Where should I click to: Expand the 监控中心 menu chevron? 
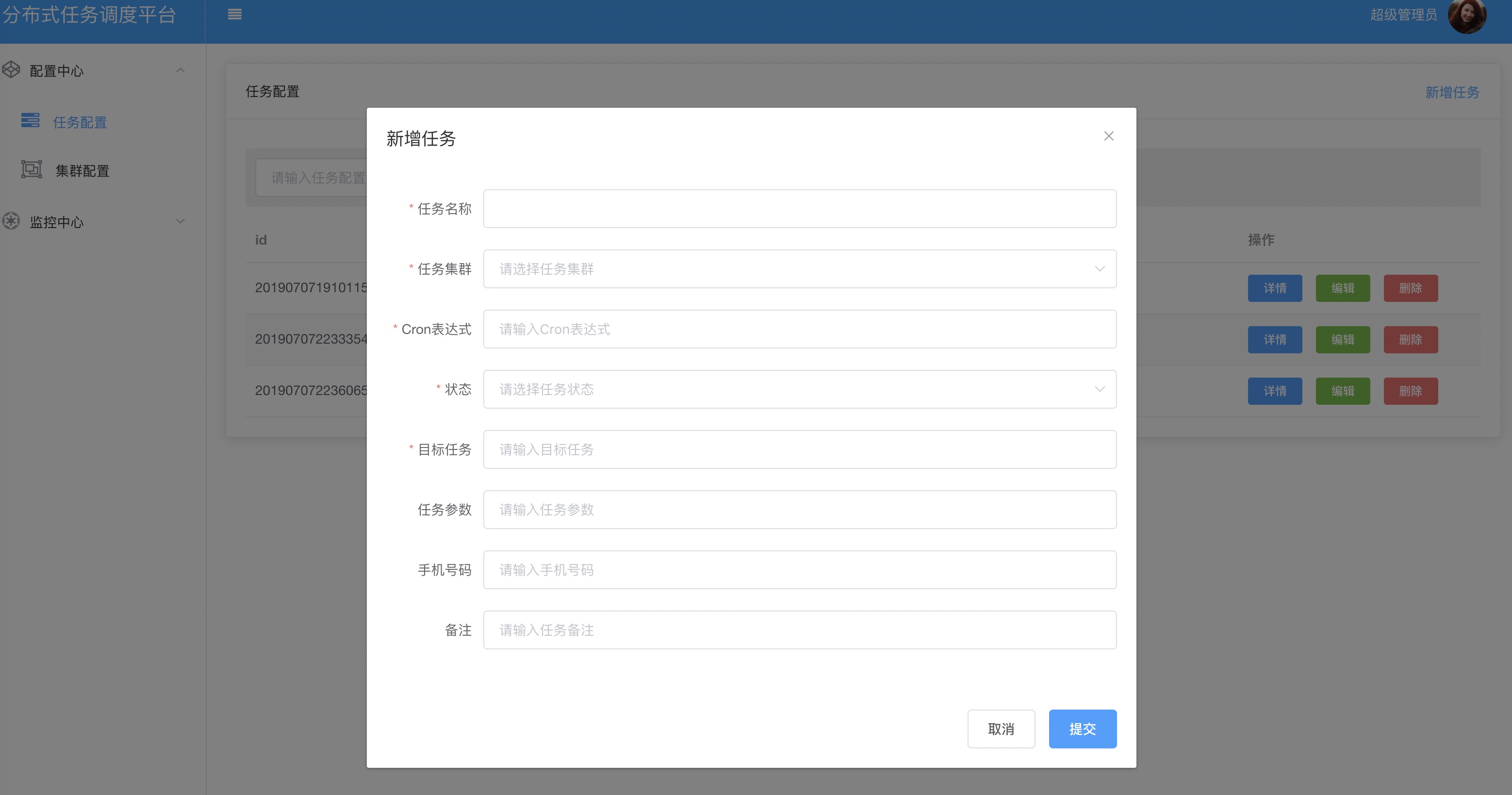pyautogui.click(x=181, y=221)
